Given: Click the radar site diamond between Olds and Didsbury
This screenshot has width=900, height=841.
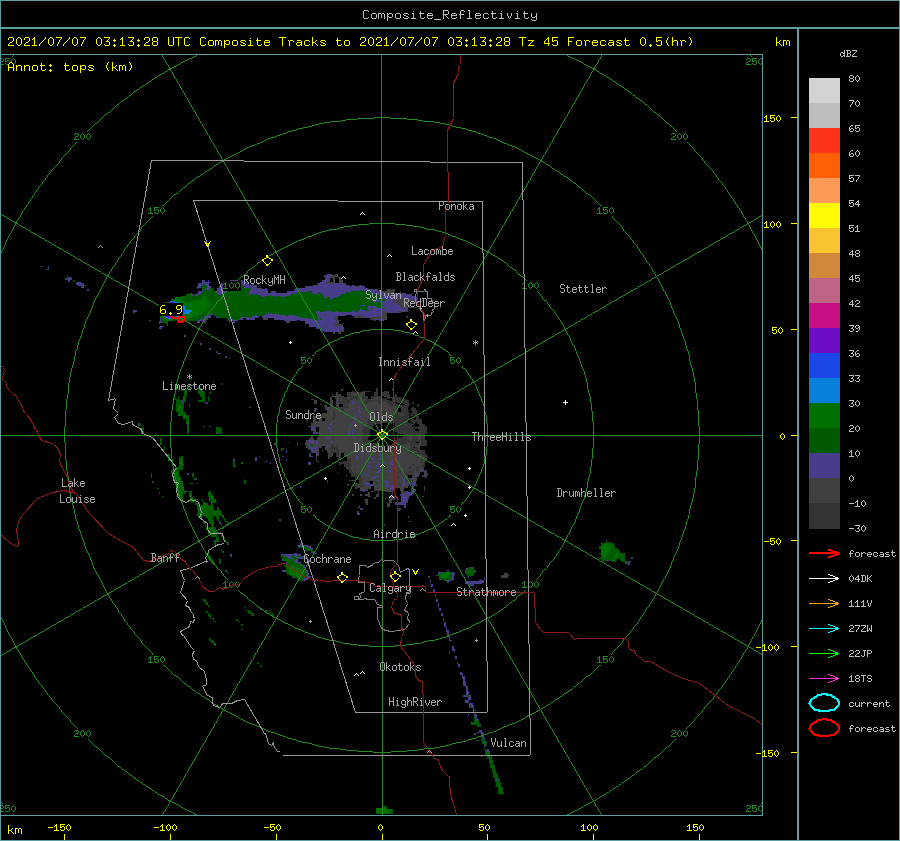Looking at the screenshot, I should point(382,435).
